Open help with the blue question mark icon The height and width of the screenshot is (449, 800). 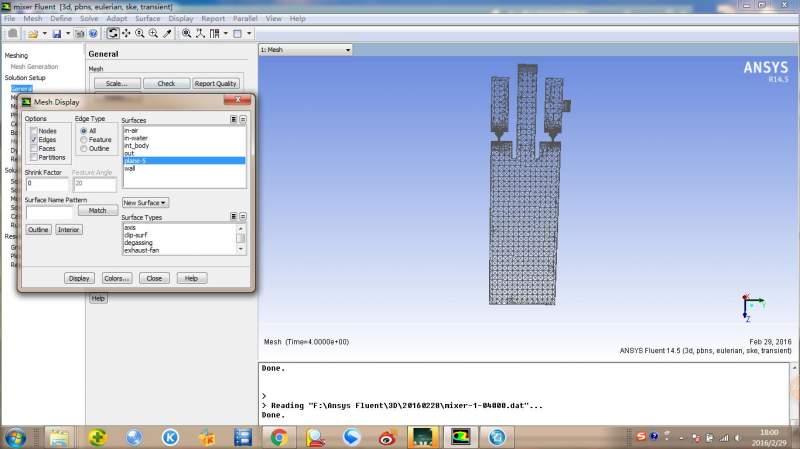click(93, 34)
